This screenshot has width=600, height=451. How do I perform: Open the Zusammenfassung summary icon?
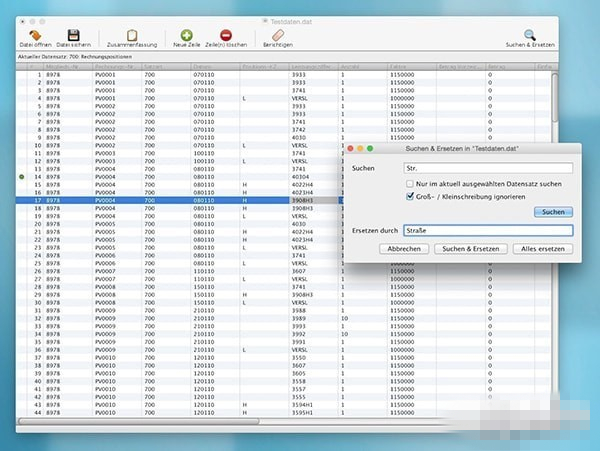pyautogui.click(x=132, y=36)
